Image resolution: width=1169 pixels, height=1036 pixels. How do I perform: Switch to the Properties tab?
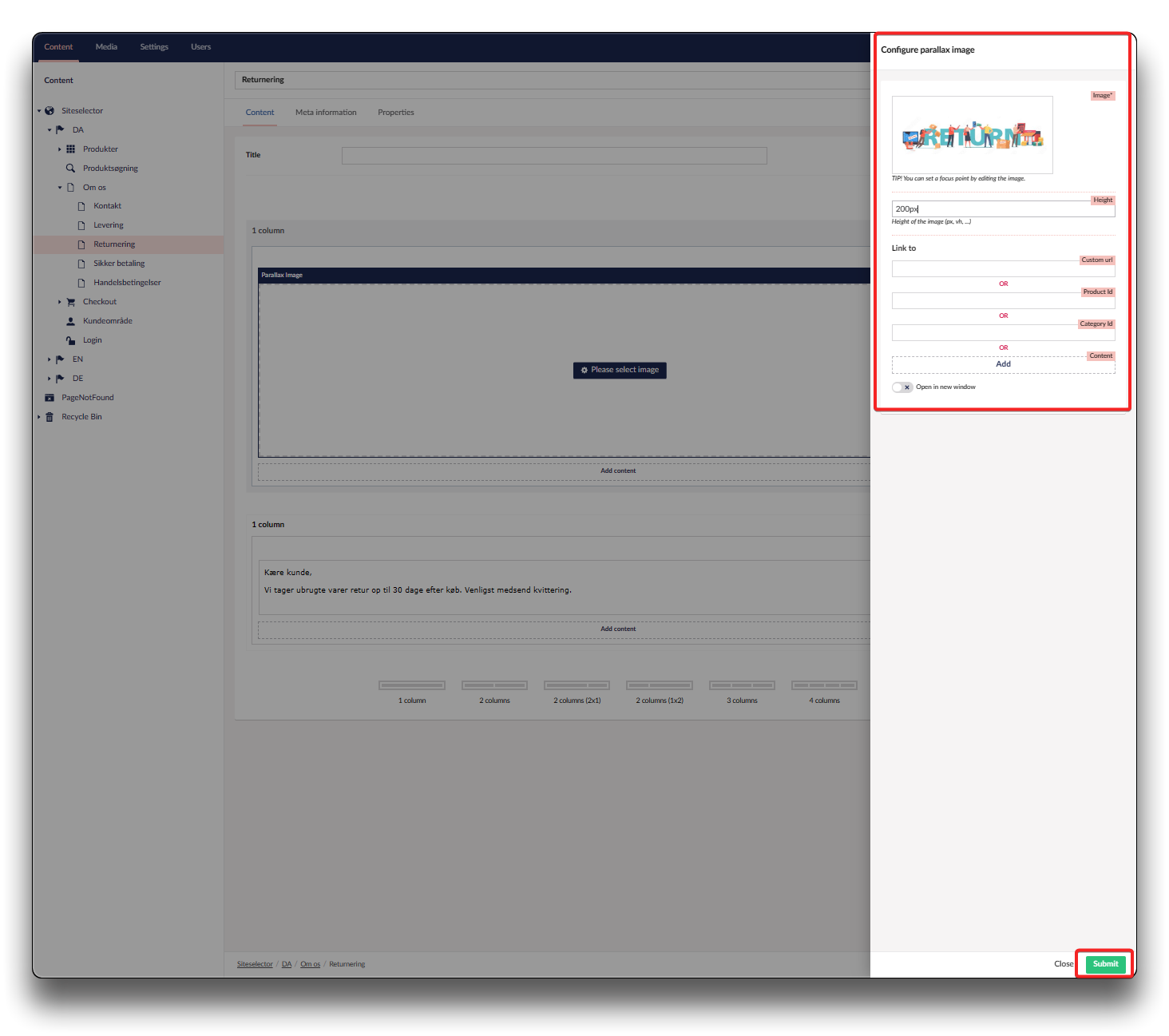396,113
